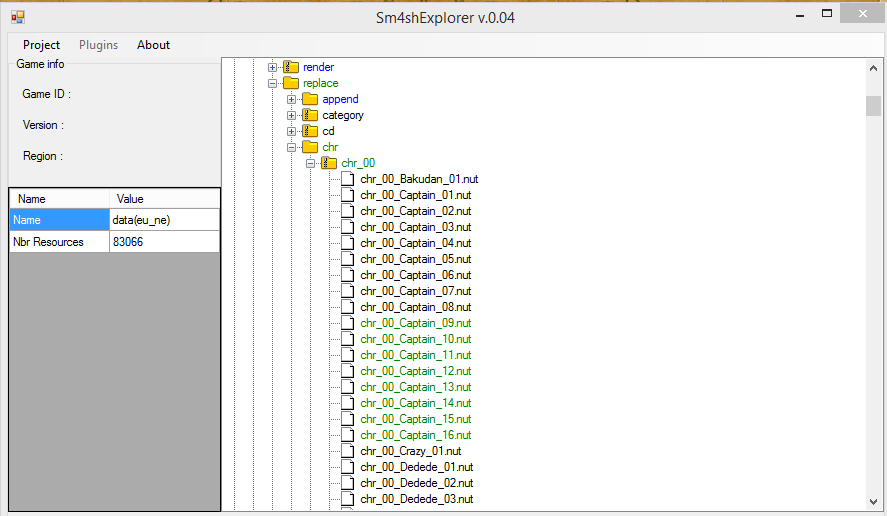Click file icon of chr_00_Captain_07.nut
The image size is (887, 516).
tap(348, 291)
